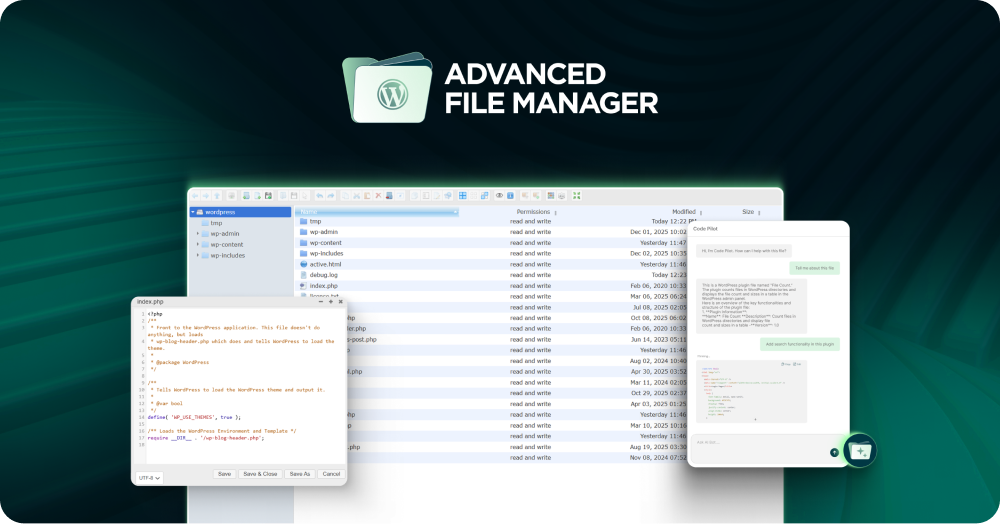The image size is (1000, 524).
Task: Click the New file toolbar icon
Action: click(257, 196)
